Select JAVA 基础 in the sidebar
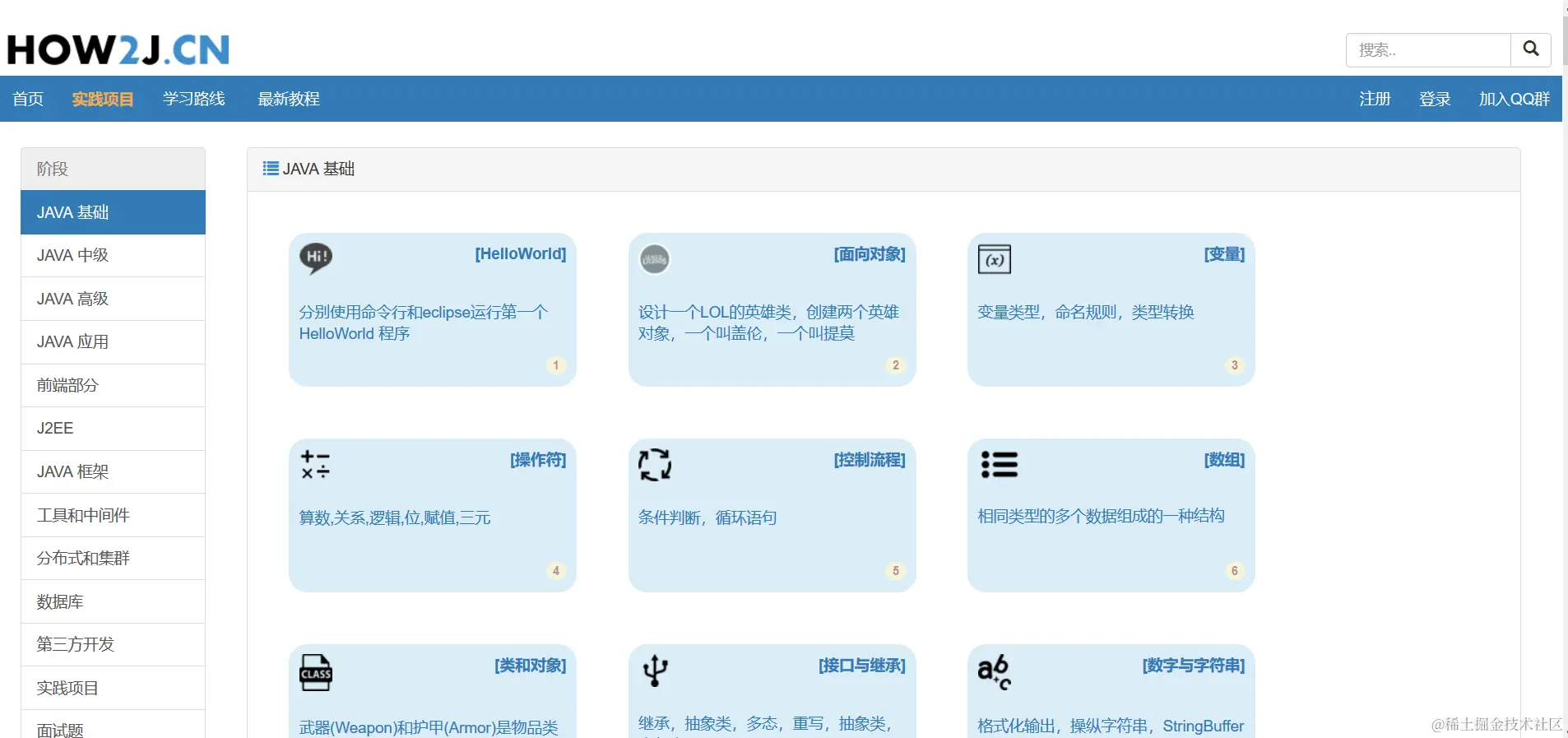 tap(113, 212)
